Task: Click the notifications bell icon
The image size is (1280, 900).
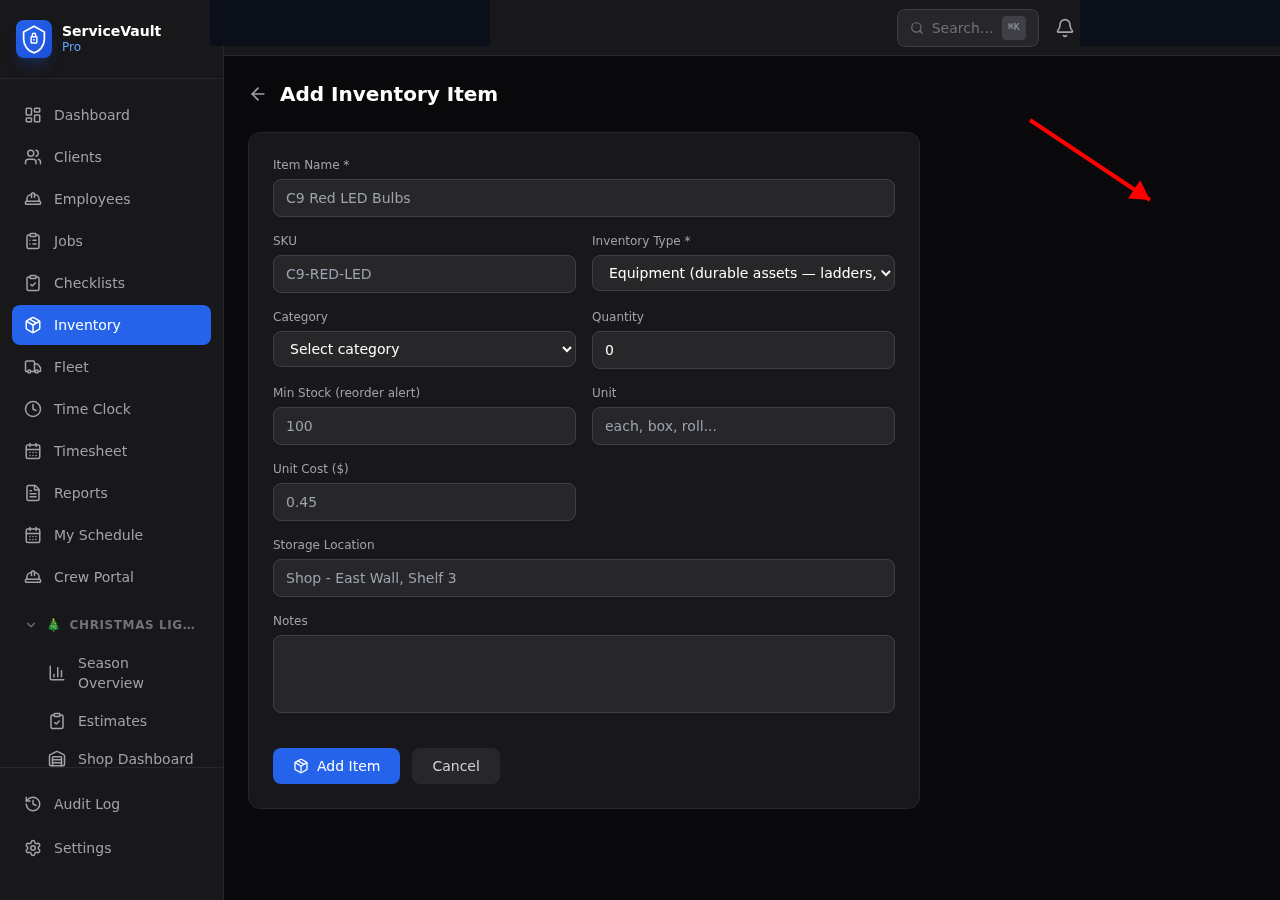Action: coord(1065,28)
